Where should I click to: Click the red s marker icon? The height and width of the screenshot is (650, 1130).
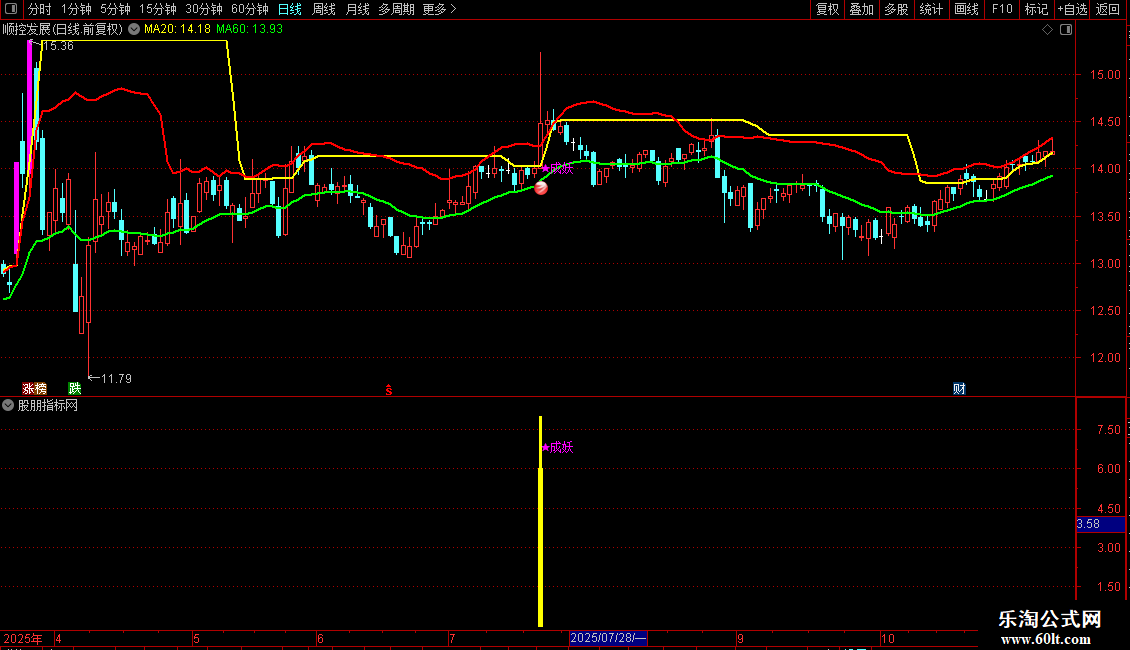point(388,390)
